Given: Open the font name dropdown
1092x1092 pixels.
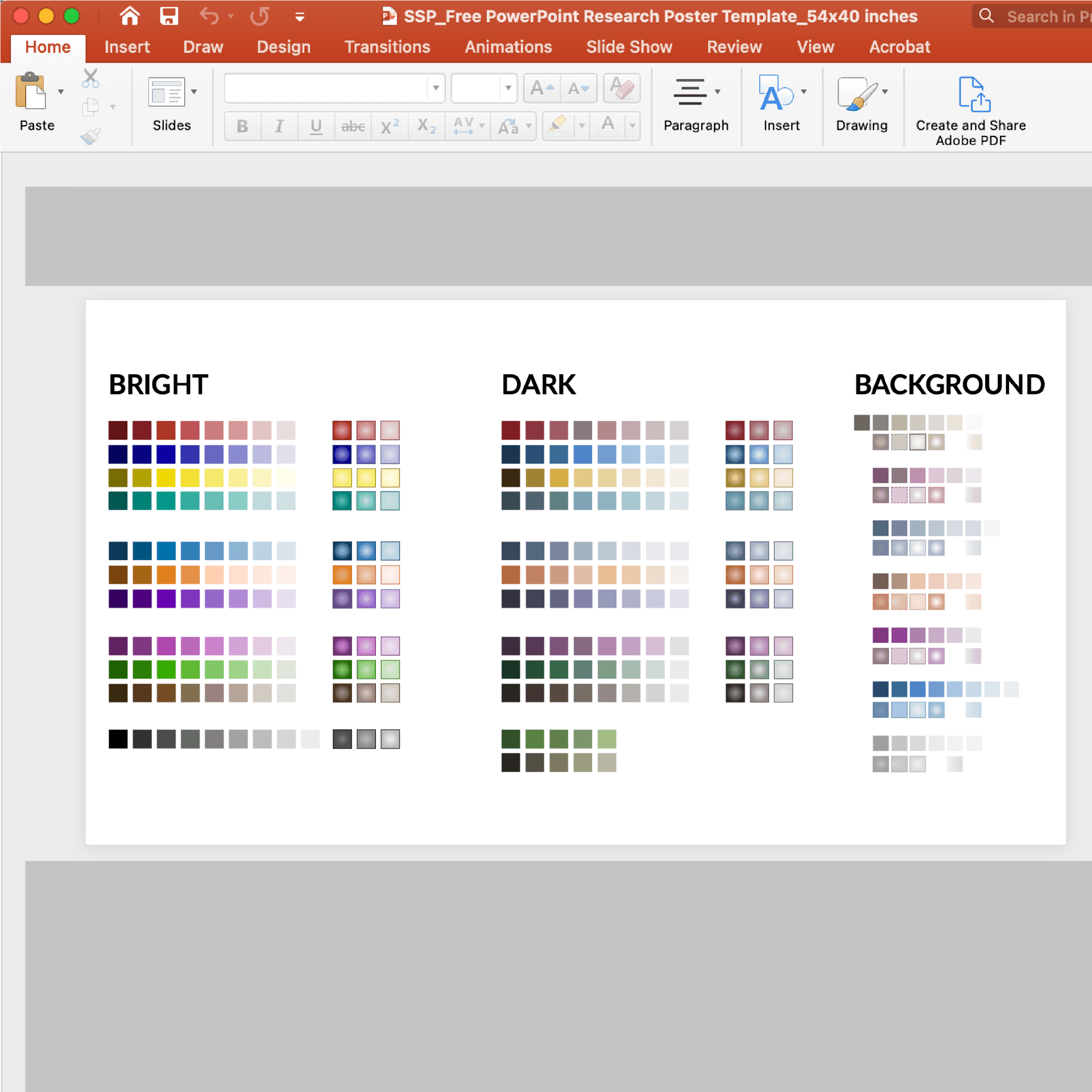Looking at the screenshot, I should click(x=436, y=88).
